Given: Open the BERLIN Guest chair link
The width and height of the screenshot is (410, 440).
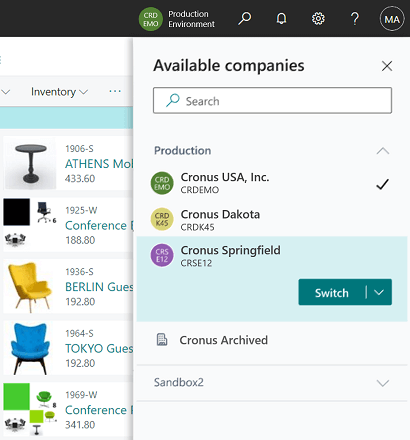Looking at the screenshot, I should pos(99,287).
